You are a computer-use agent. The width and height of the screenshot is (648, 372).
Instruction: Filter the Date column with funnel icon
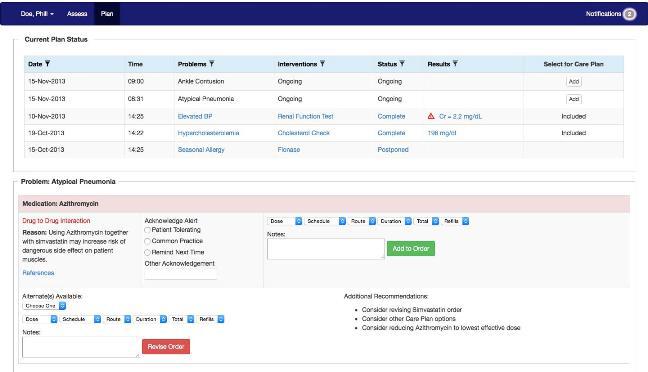click(x=48, y=64)
